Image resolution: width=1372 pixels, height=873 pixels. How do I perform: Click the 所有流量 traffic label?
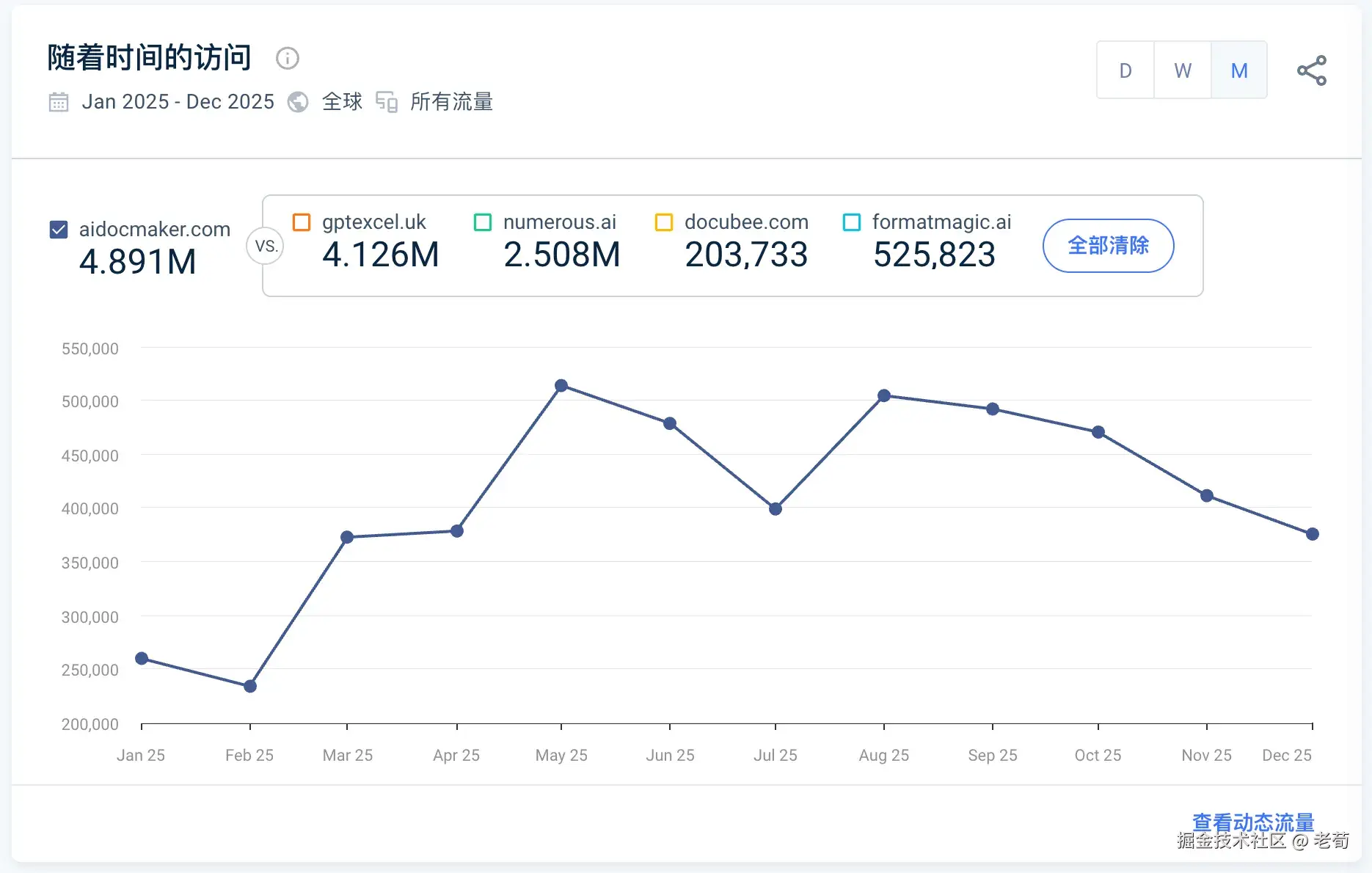(452, 102)
